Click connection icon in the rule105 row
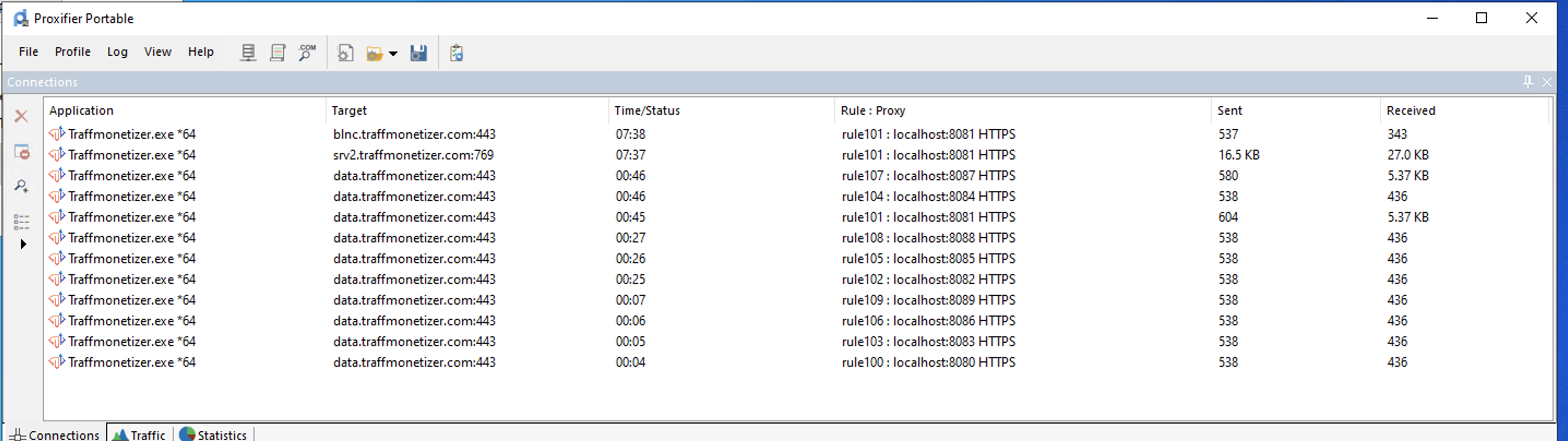The width and height of the screenshot is (1568, 441). 57,259
